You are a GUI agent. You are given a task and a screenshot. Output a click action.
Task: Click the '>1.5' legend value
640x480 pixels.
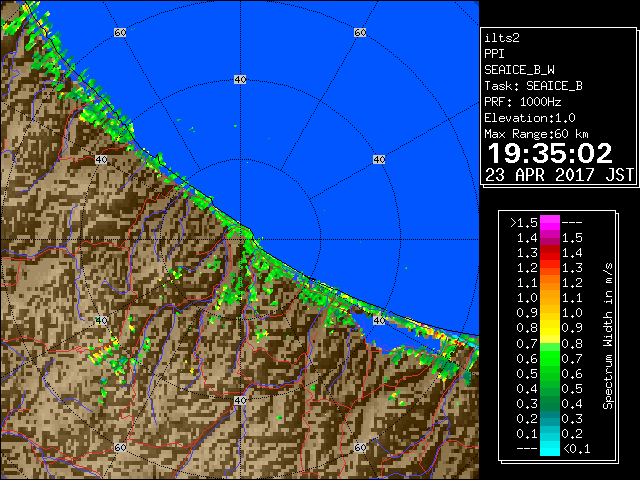(x=524, y=223)
